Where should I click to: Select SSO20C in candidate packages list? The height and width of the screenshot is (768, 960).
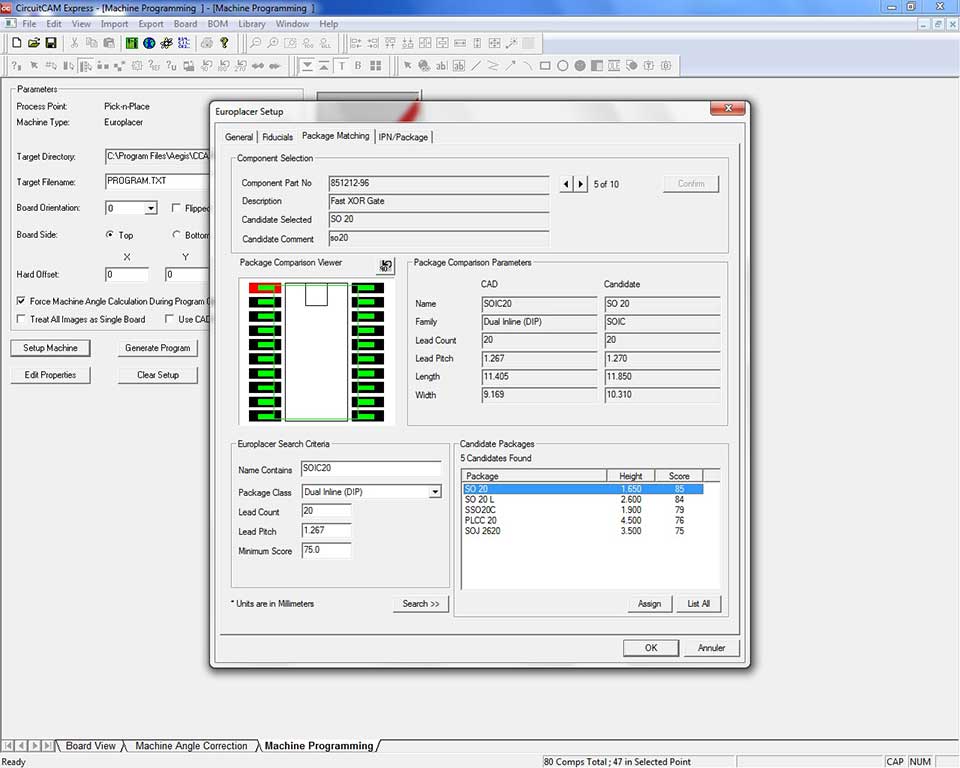[481, 510]
